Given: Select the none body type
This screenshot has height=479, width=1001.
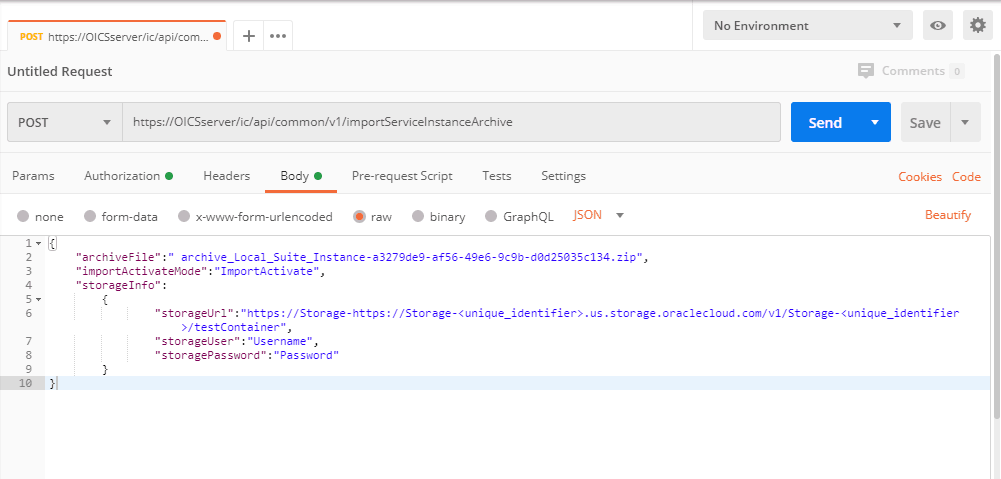Looking at the screenshot, I should coord(23,217).
